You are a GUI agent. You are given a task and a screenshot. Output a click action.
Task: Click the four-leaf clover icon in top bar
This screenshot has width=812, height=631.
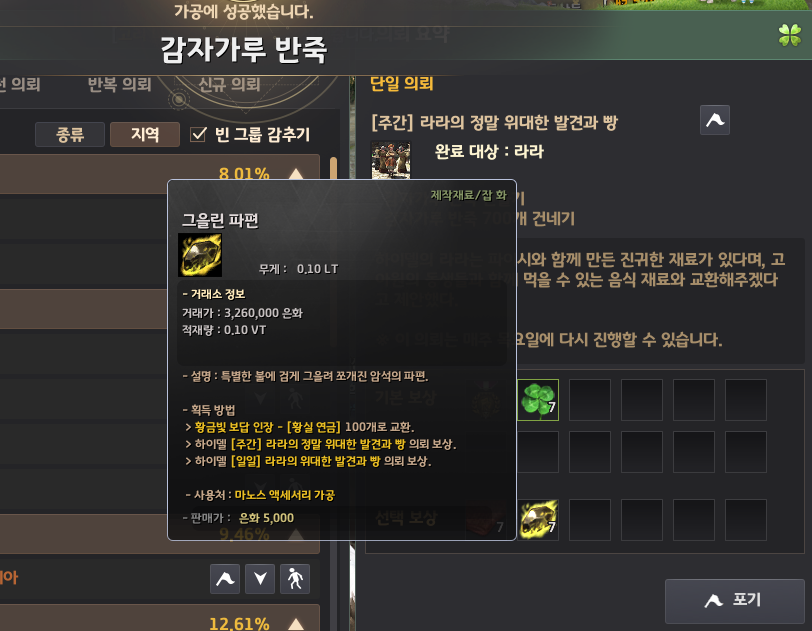coord(790,35)
